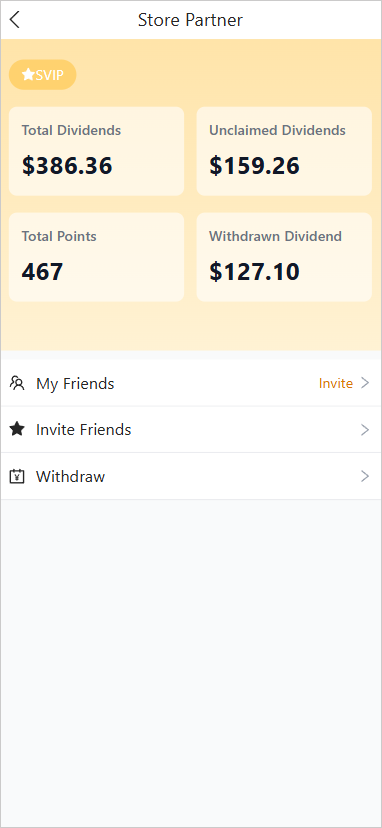Click the $386.36 total dividends amount
The image size is (382, 828).
67,166
